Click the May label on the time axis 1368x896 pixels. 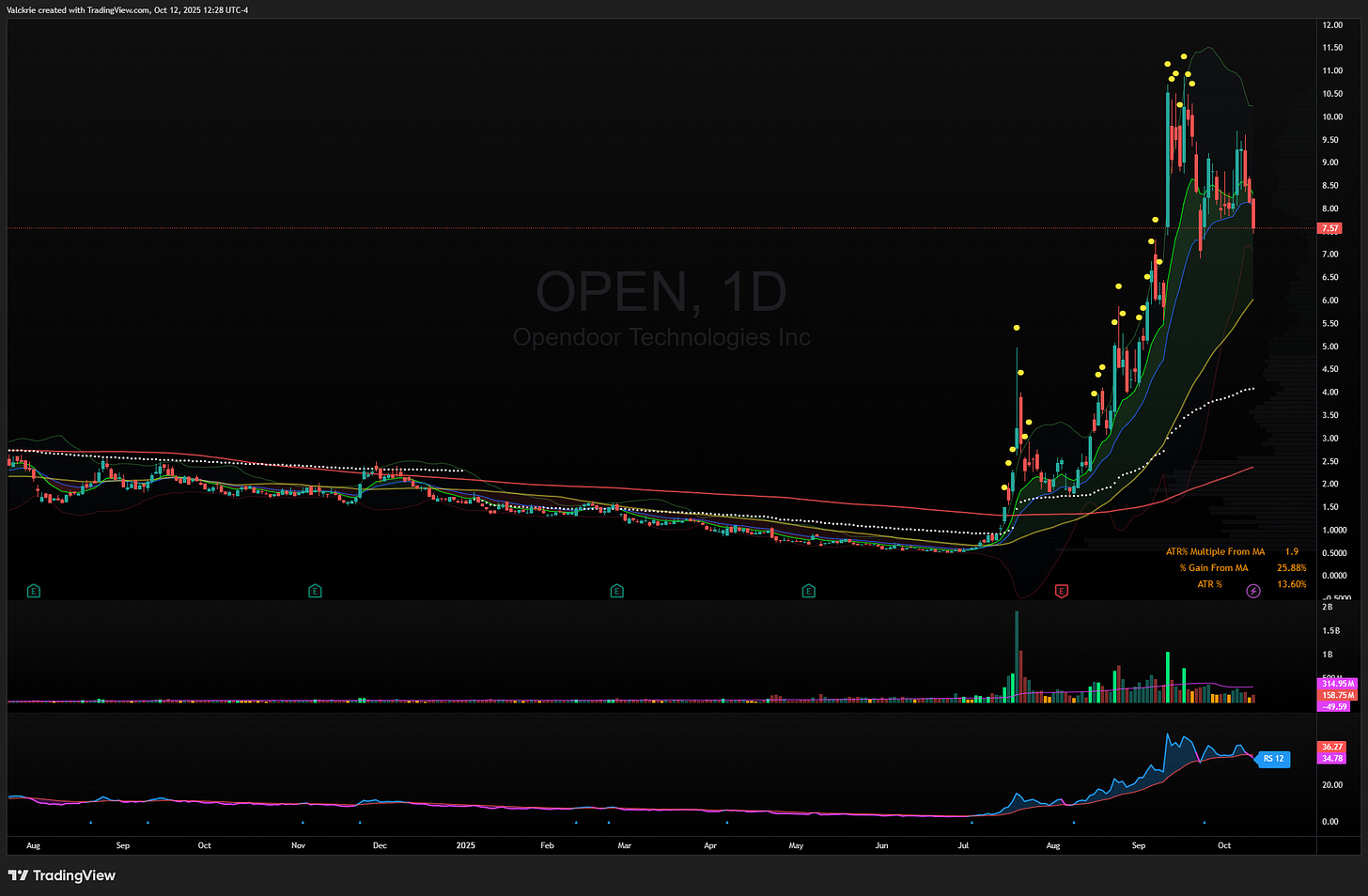point(796,845)
